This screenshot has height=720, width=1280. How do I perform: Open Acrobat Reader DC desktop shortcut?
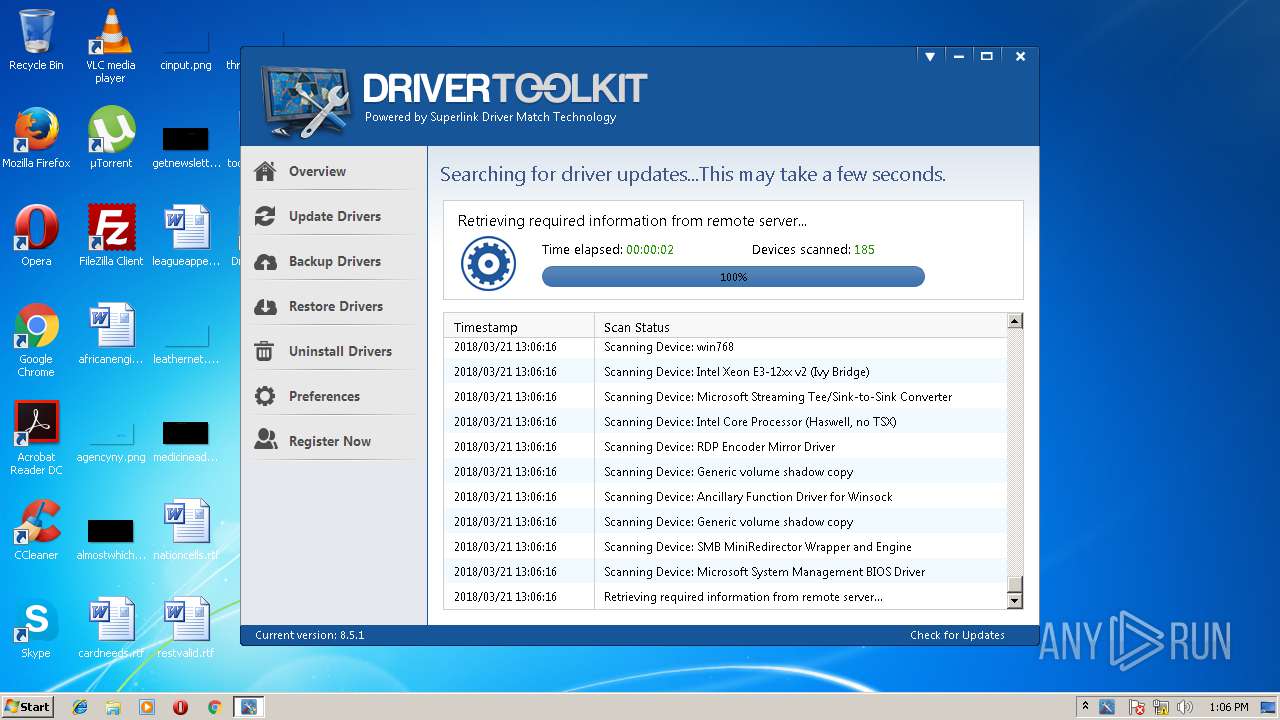[36, 437]
